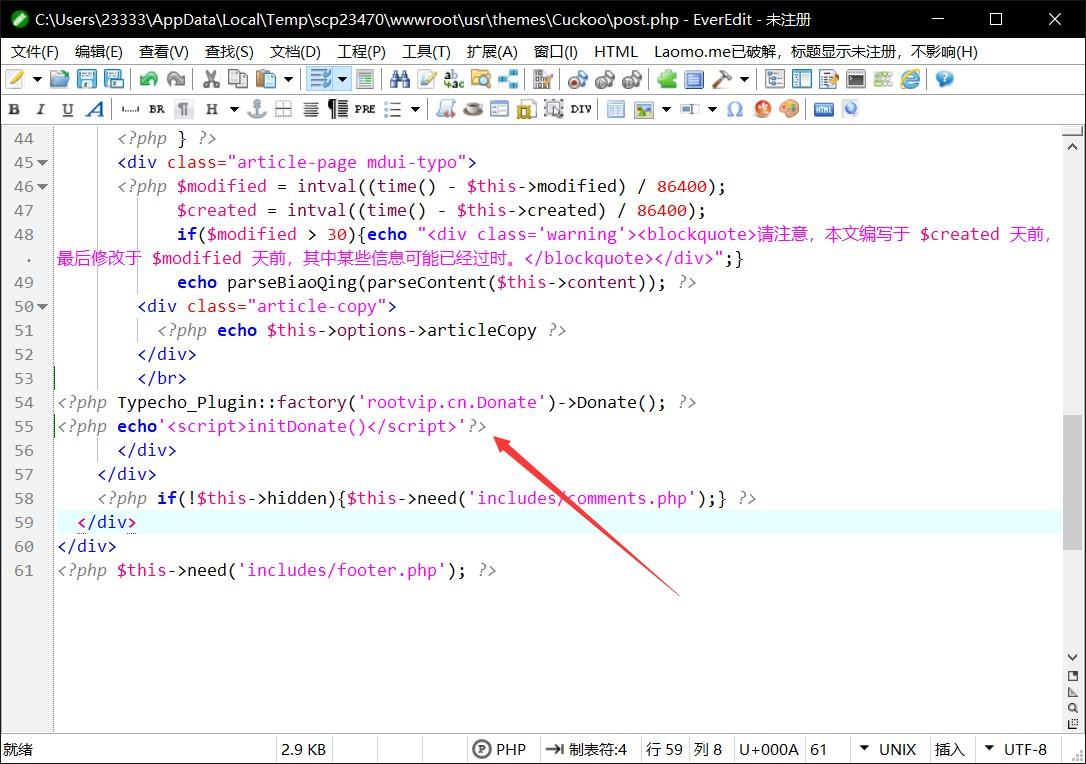Toggle the pilcrow paragraph button
The width and height of the screenshot is (1086, 764).
click(x=183, y=110)
